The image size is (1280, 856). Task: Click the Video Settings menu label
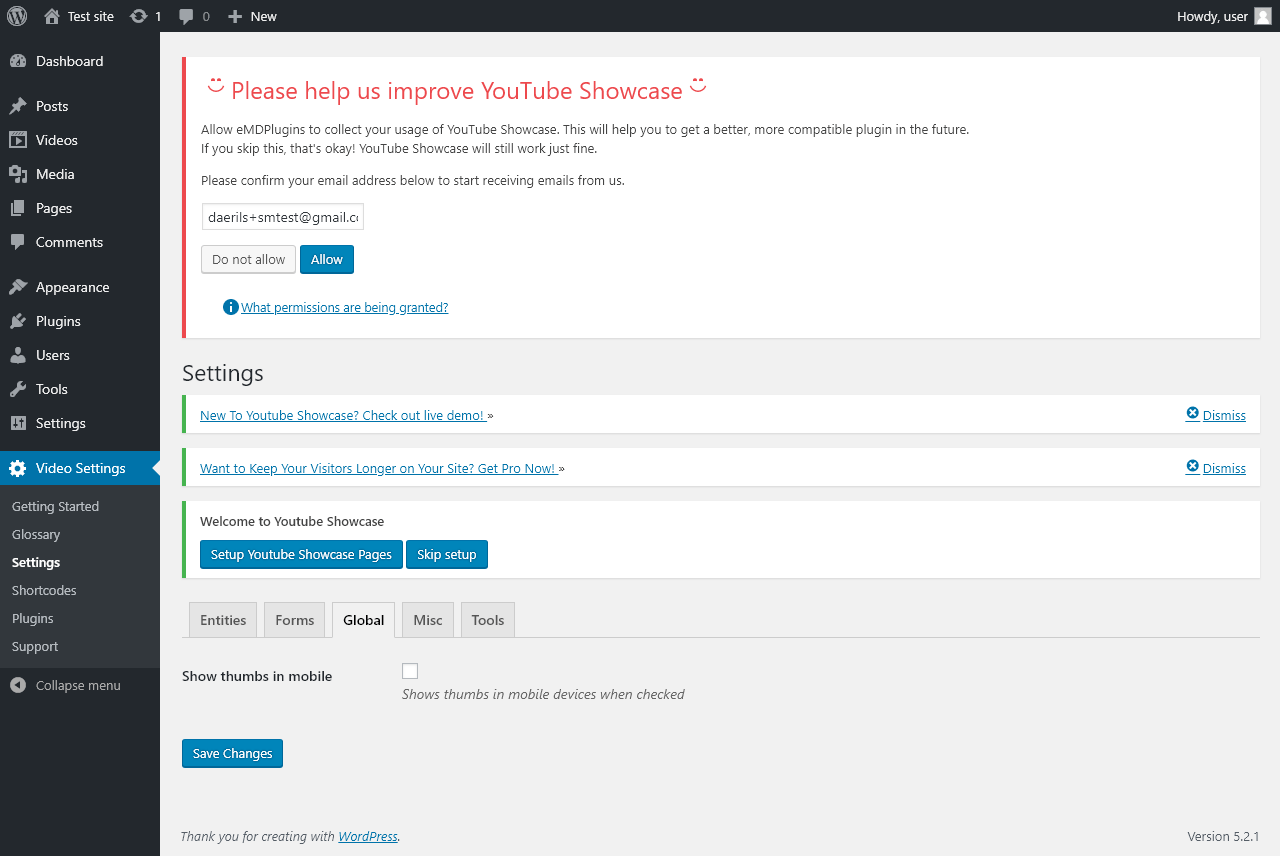[x=81, y=468]
